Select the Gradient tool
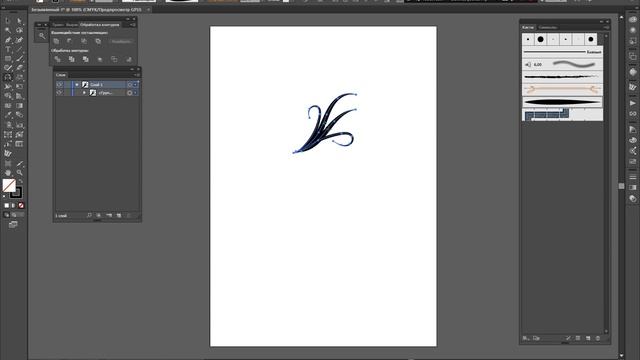The height and width of the screenshot is (360, 640). point(19,105)
